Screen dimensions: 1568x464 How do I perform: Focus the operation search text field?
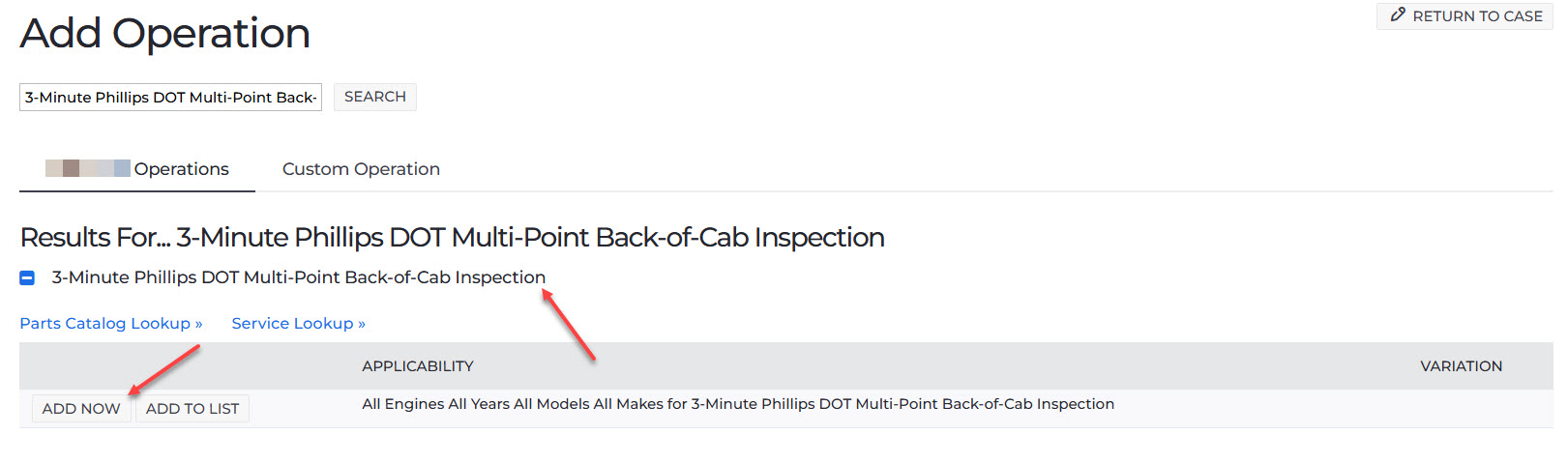coord(170,98)
